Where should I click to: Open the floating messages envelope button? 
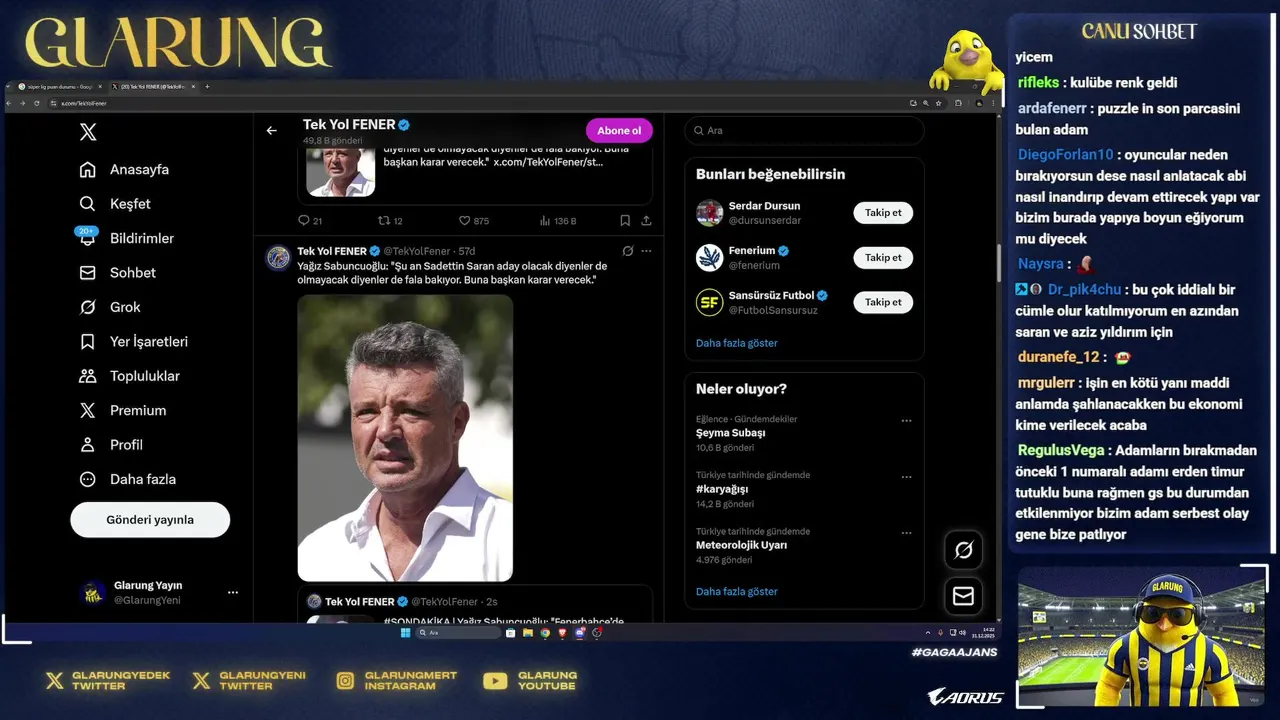click(x=964, y=596)
